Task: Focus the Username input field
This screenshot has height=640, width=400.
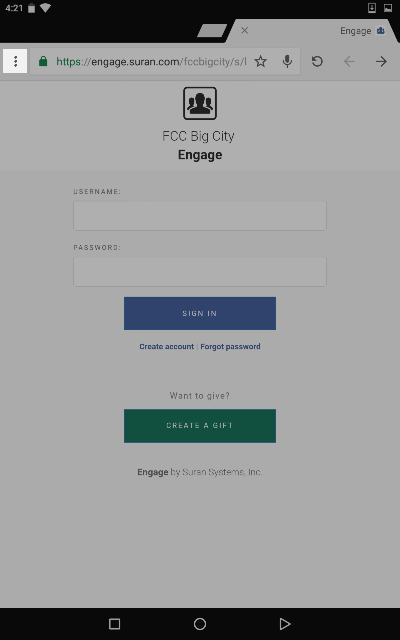Action: (x=200, y=216)
